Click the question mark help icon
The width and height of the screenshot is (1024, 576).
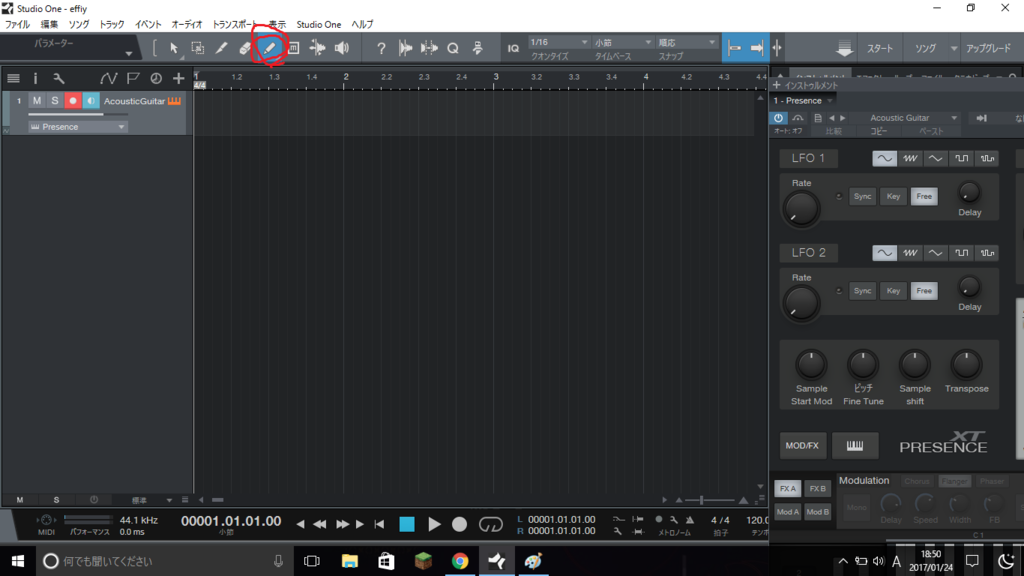[x=381, y=48]
